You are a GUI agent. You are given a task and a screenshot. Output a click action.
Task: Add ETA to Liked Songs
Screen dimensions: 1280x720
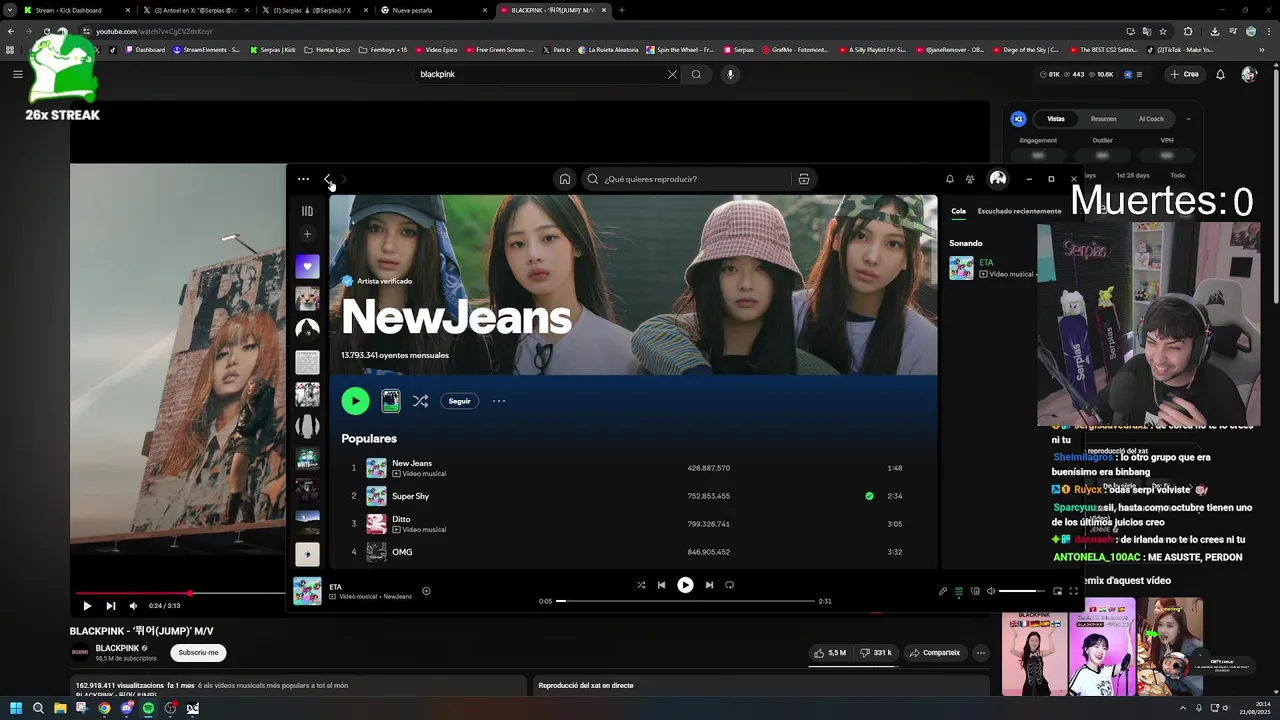coord(426,591)
